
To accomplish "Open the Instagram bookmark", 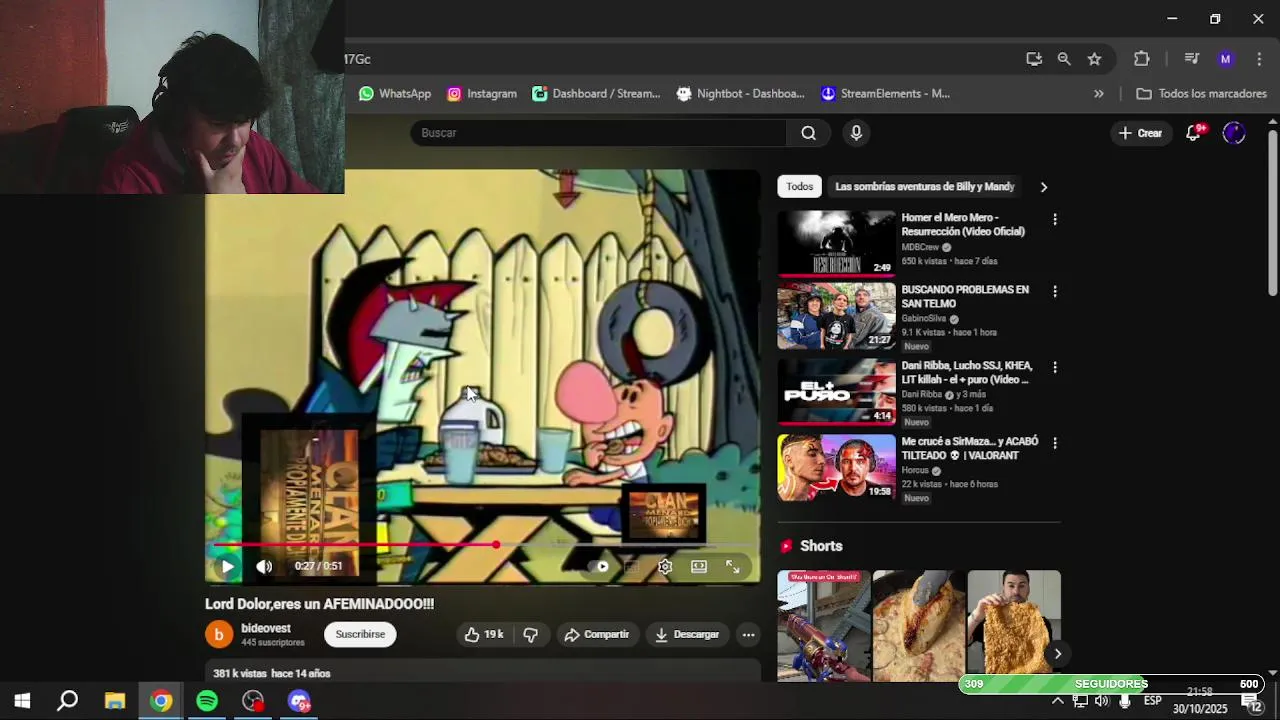I will tap(482, 94).
